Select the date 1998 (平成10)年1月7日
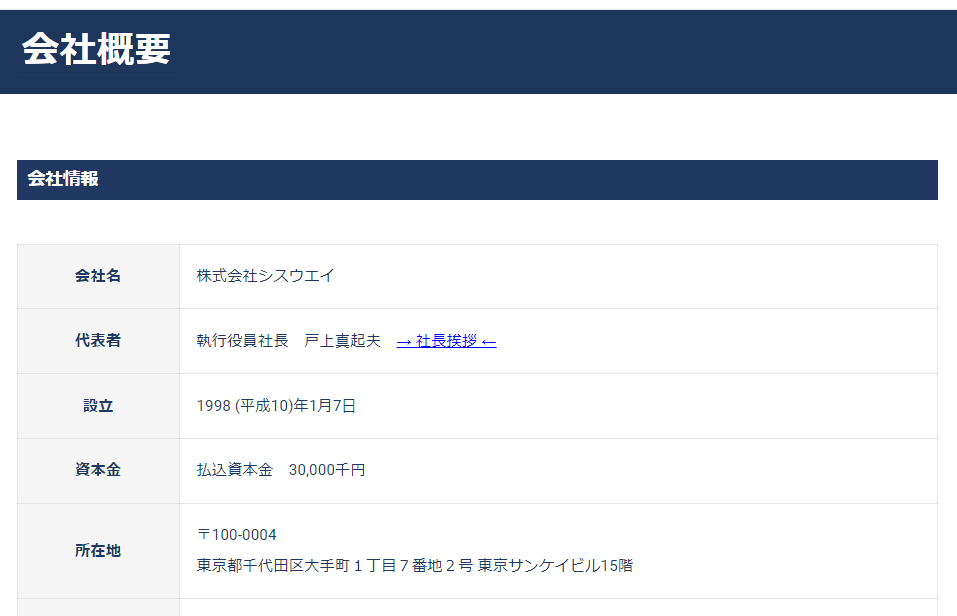957x616 pixels. tap(276, 406)
